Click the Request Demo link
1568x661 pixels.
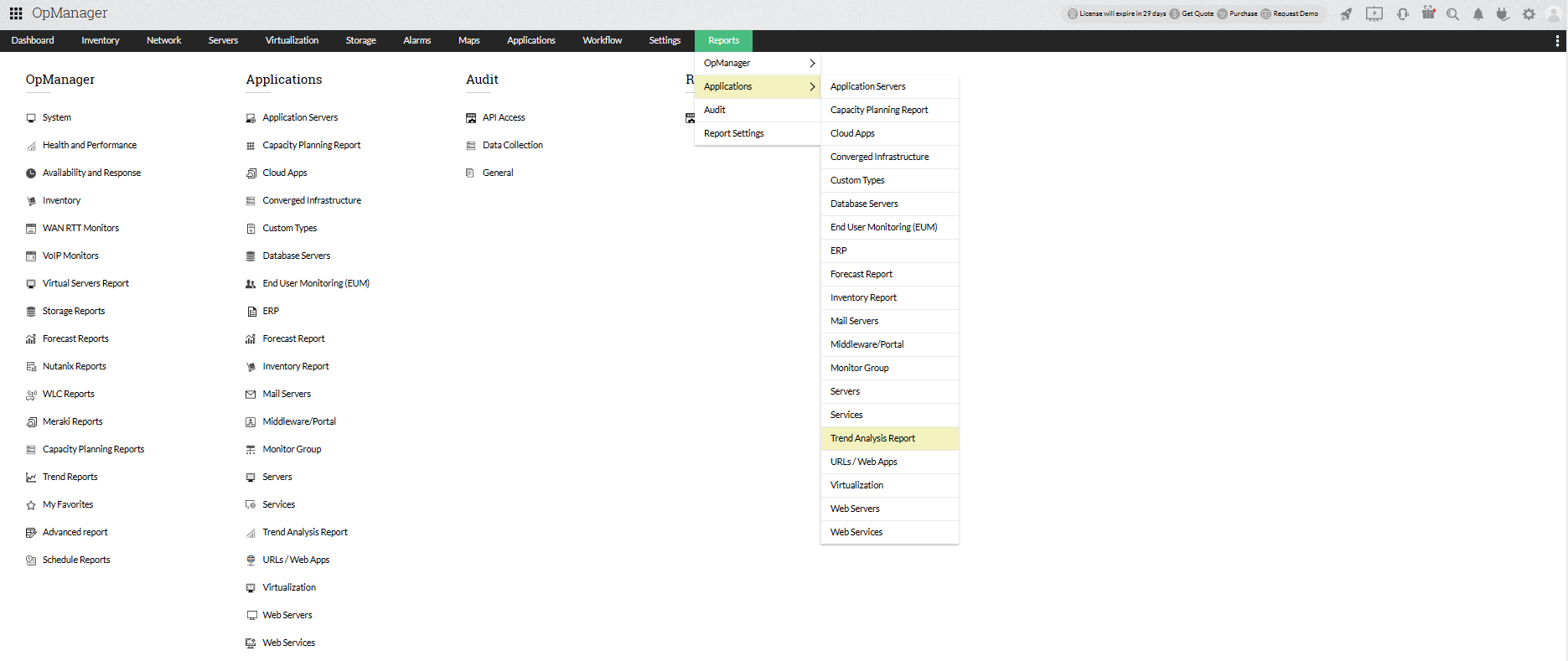click(1296, 14)
